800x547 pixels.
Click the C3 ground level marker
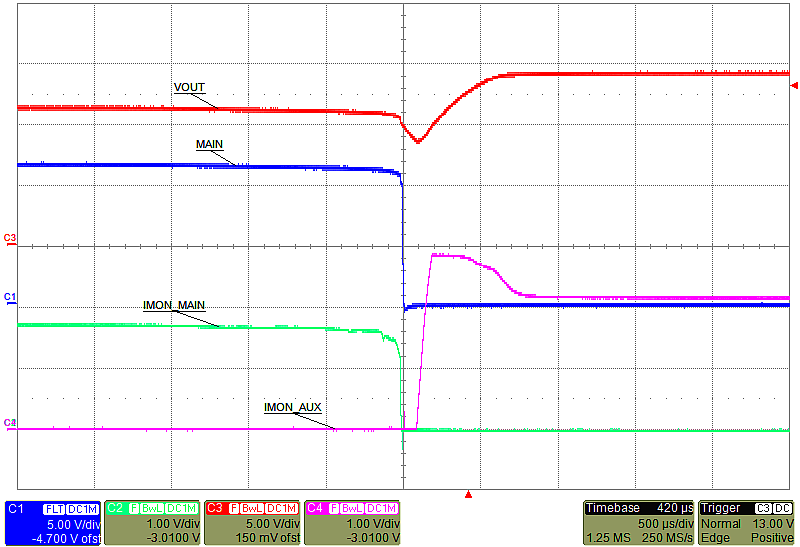pos(10,239)
